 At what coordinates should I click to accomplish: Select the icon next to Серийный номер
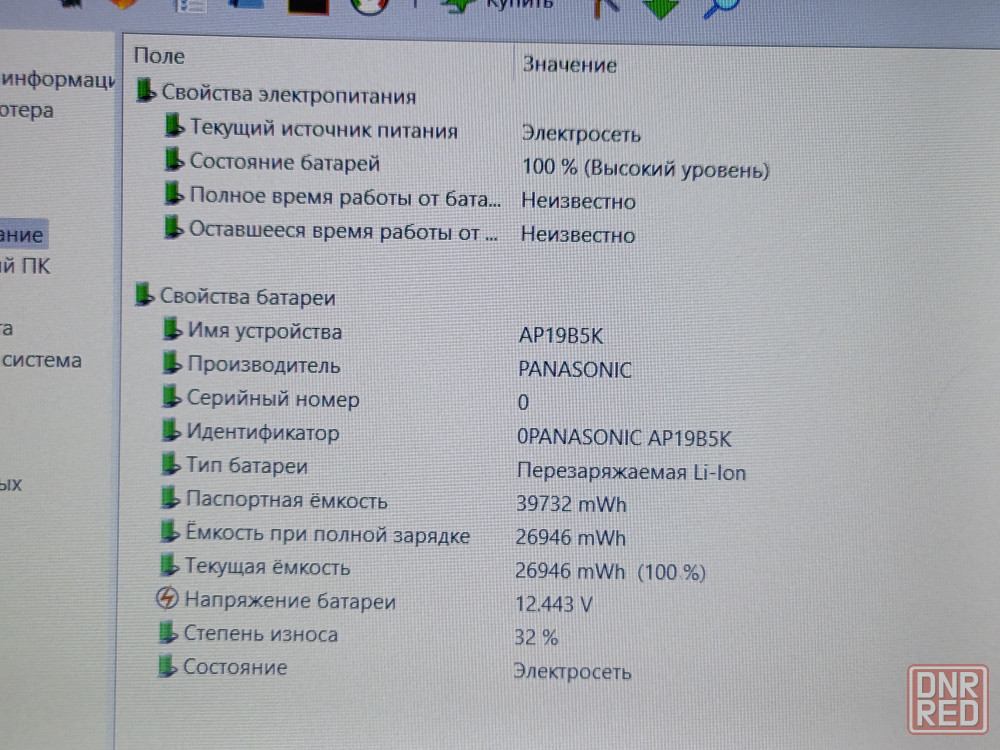tap(172, 398)
